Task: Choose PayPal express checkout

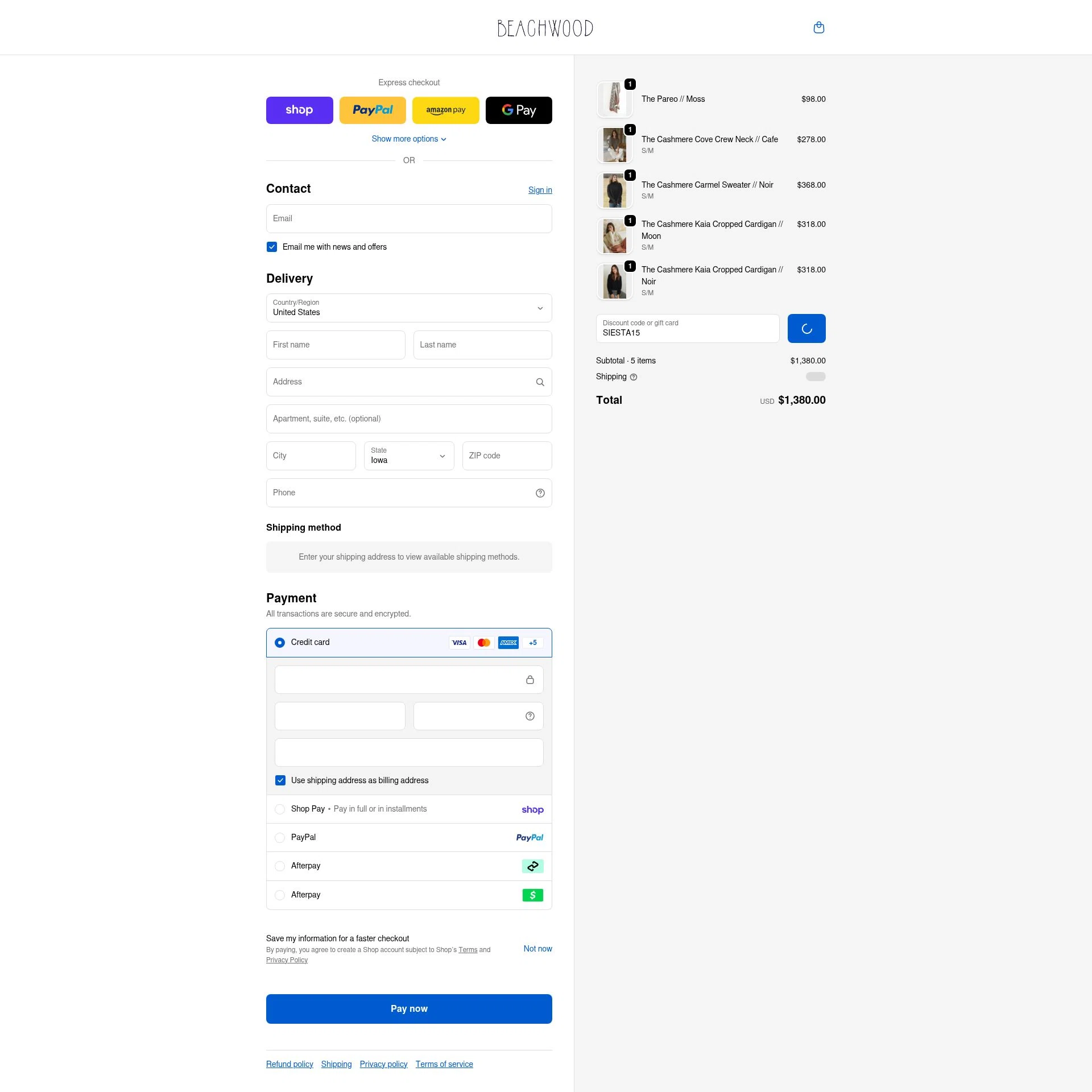Action: click(373, 110)
